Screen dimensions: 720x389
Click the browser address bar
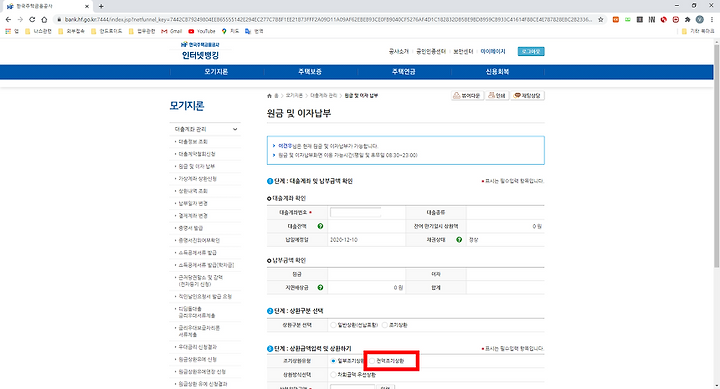[327, 19]
